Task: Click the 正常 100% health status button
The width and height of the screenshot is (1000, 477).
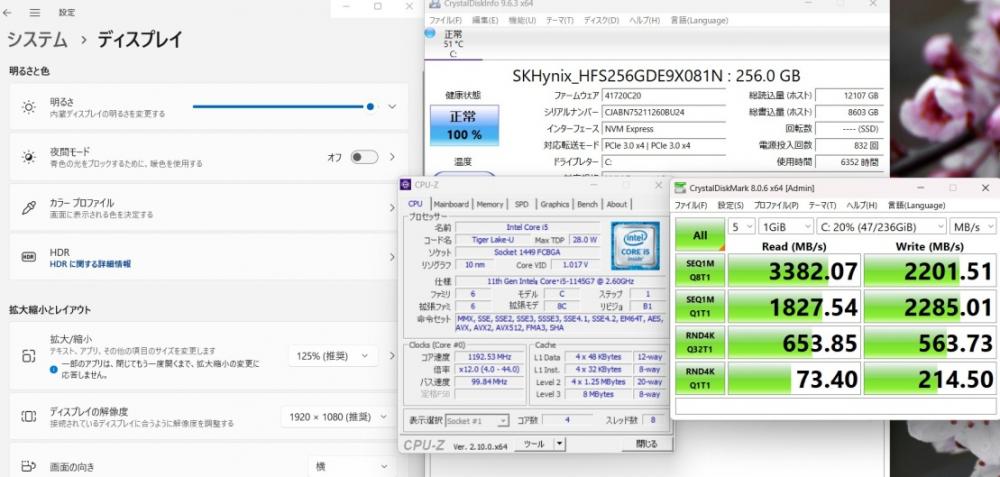Action: tap(464, 126)
